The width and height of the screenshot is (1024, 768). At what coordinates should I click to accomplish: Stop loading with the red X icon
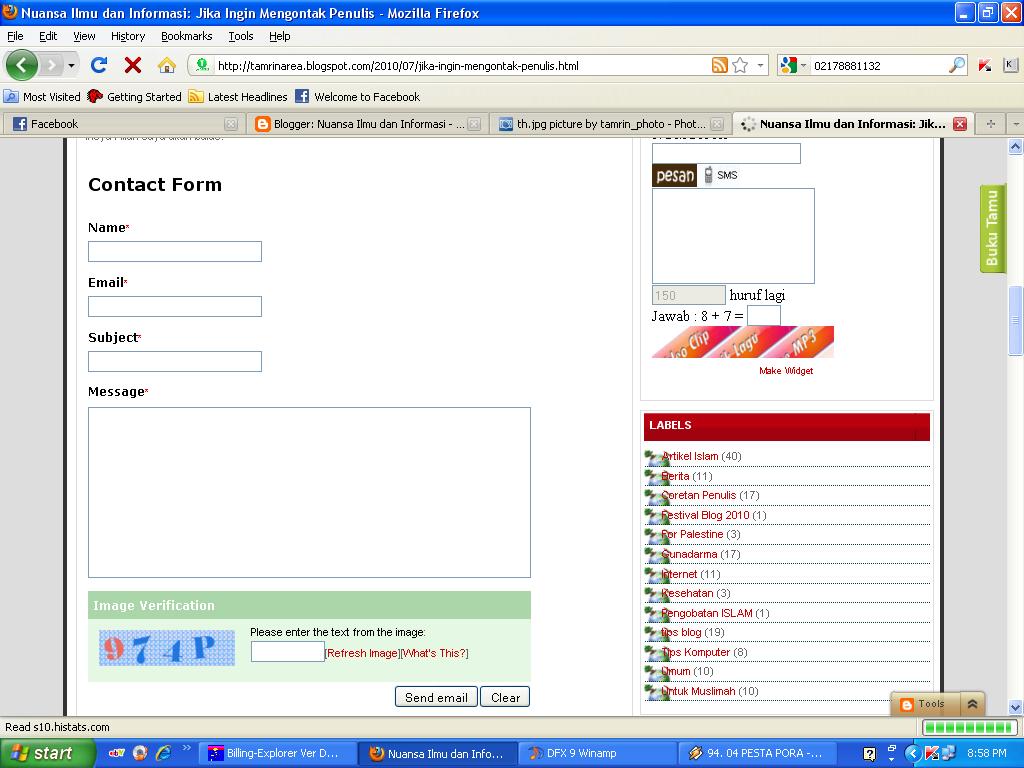point(133,65)
